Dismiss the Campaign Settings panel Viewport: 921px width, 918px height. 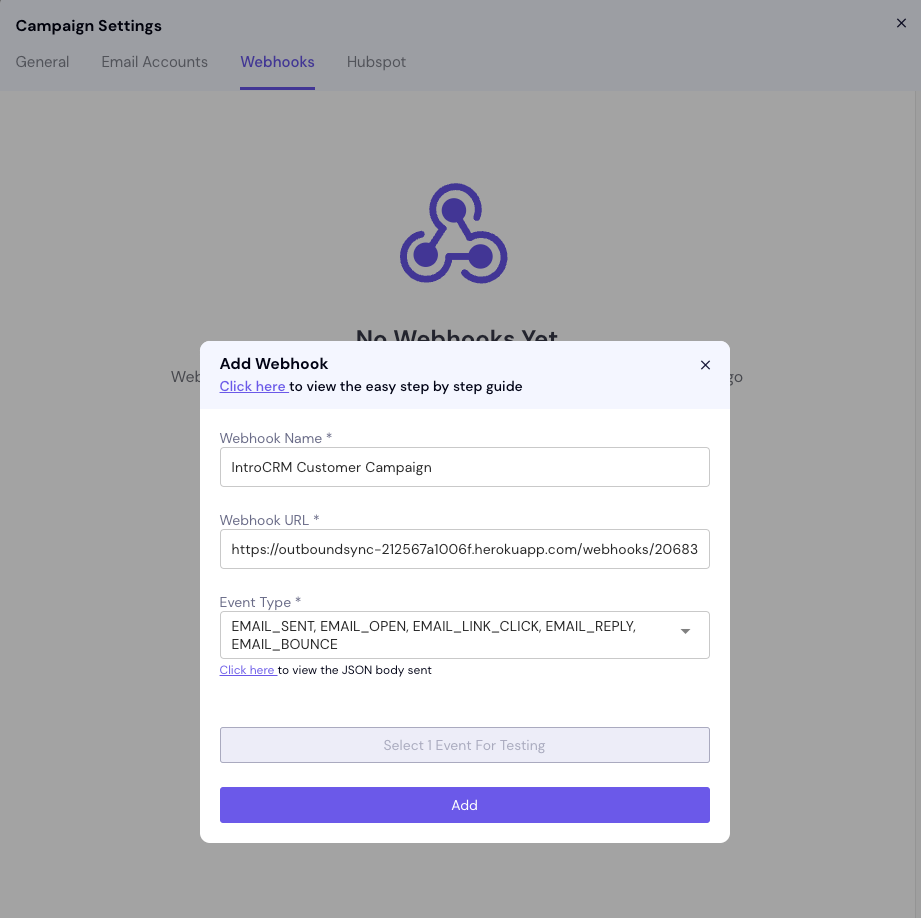tap(901, 23)
